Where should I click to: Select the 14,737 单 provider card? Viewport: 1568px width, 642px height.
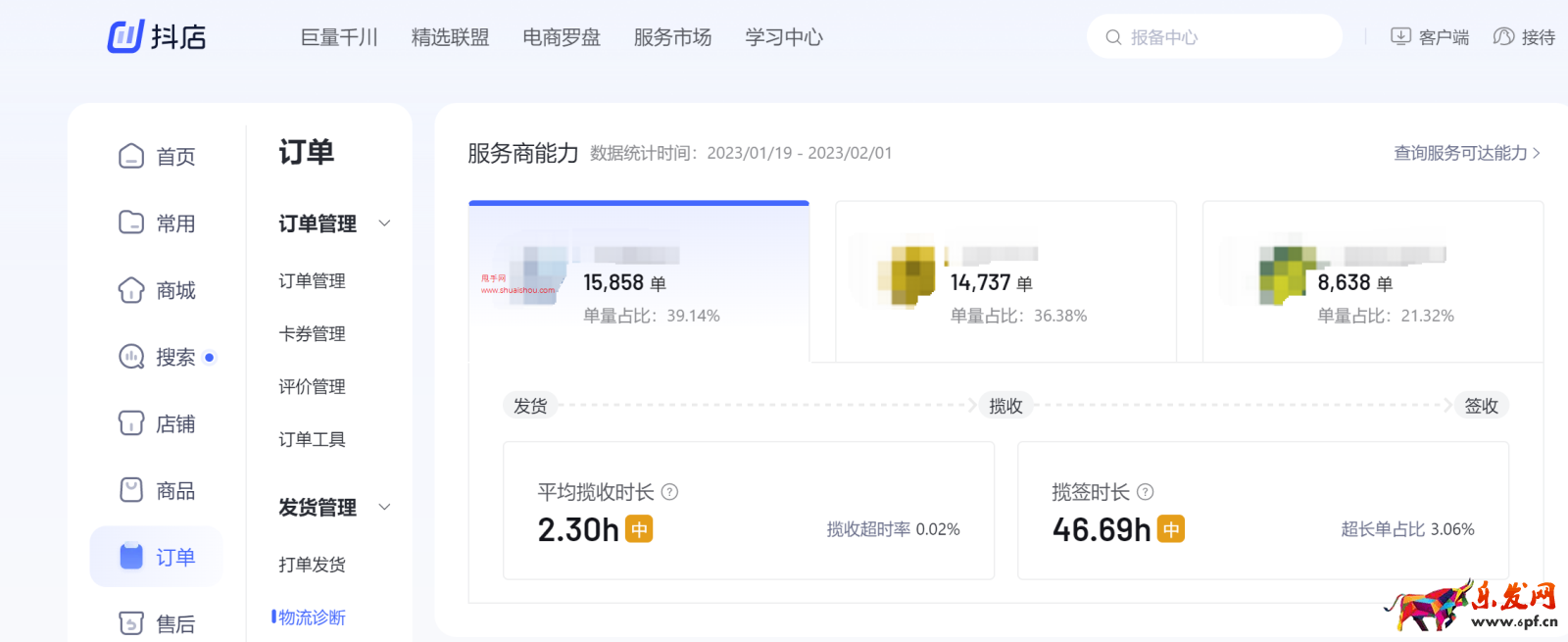point(1005,281)
